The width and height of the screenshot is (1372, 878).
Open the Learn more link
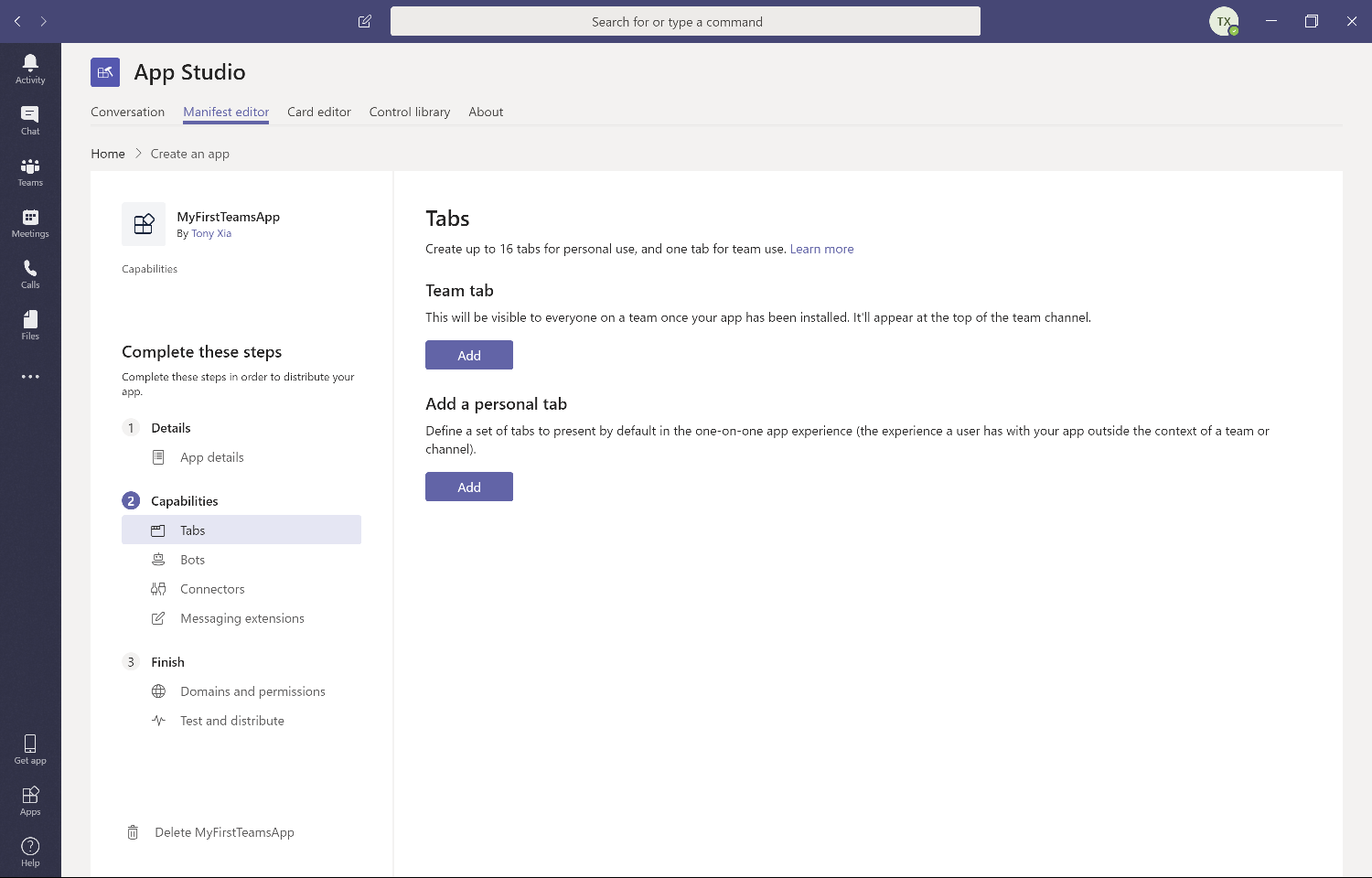pos(821,249)
